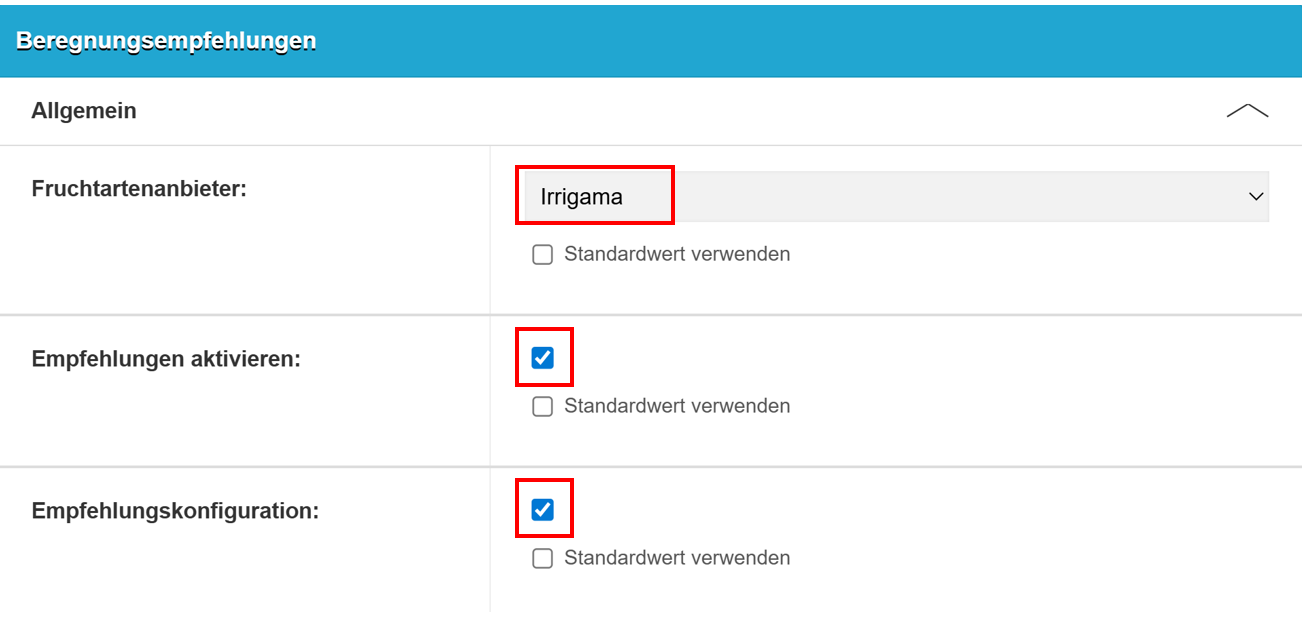The height and width of the screenshot is (637, 1302).
Task: Tick Standardwert verwenden checkbox below Empfehlungen aktivieren
Action: (x=543, y=407)
